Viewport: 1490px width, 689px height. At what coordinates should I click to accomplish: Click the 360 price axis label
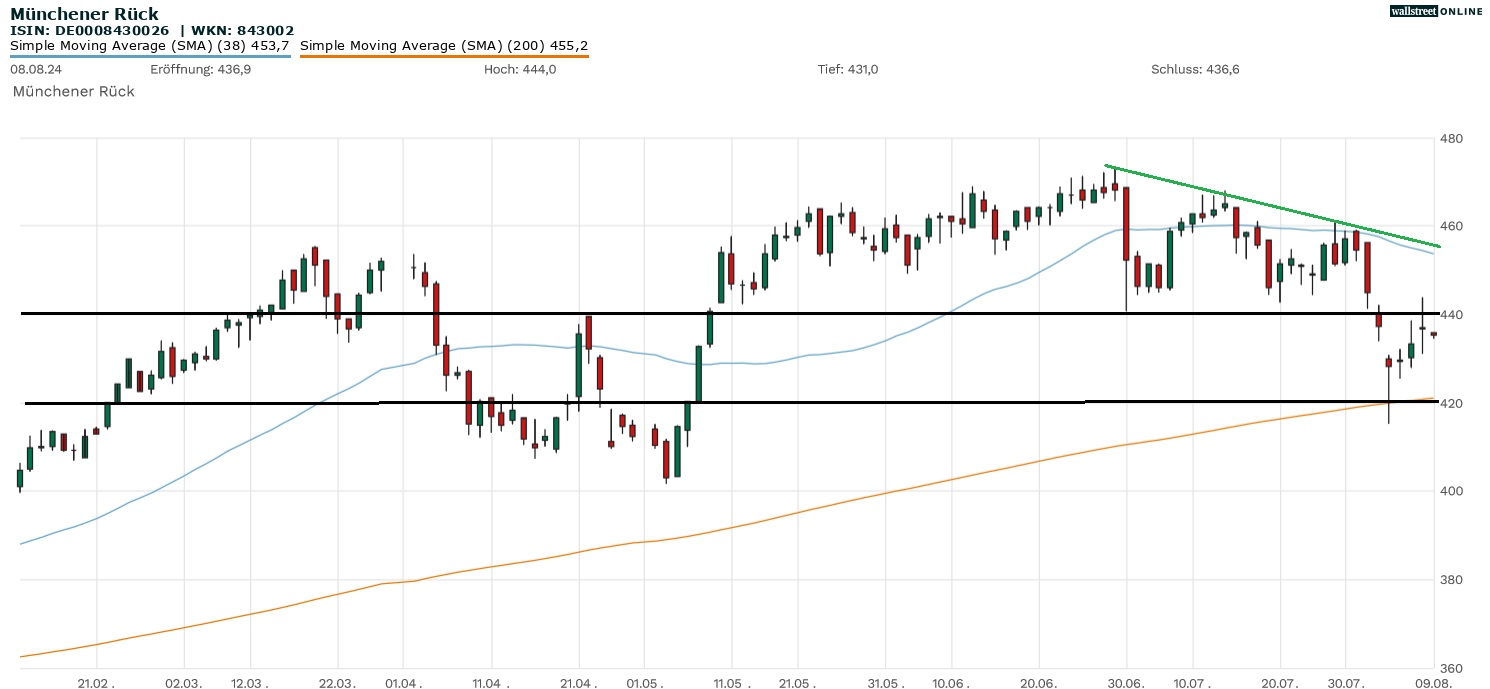[1451, 668]
